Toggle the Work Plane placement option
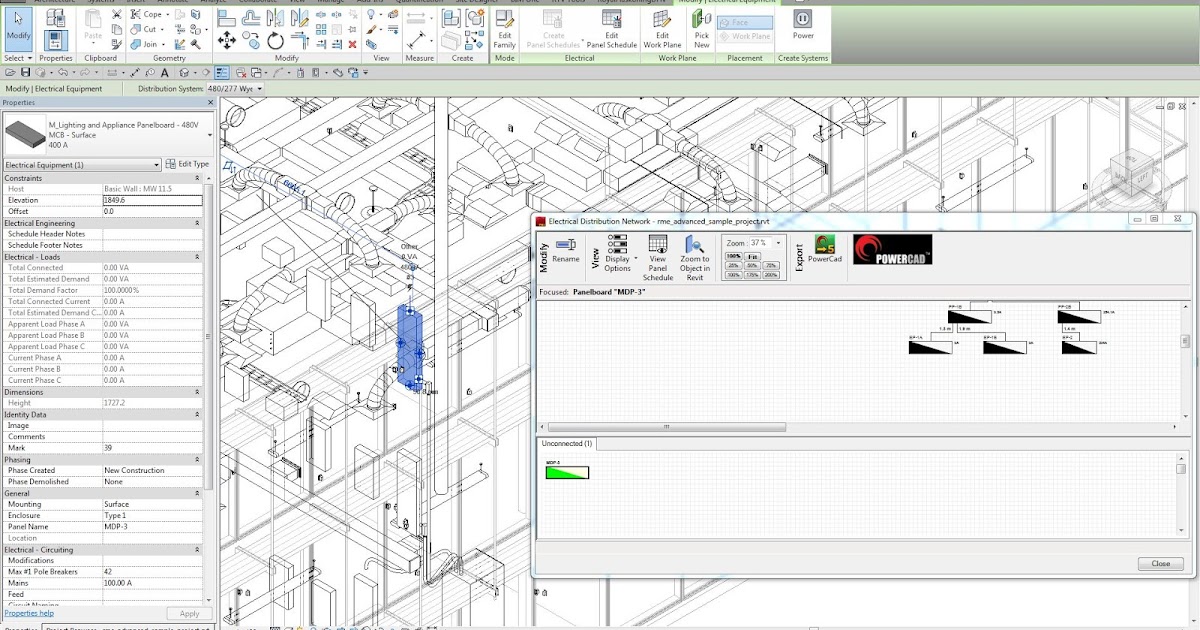 point(743,37)
